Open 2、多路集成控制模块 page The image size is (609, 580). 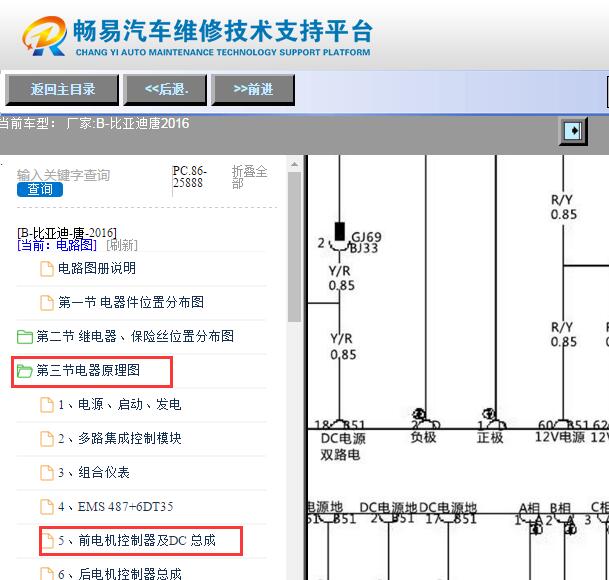120,439
